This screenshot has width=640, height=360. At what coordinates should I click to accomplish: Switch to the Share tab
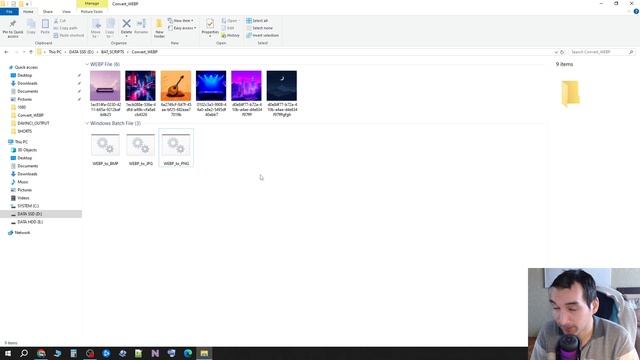pos(47,11)
